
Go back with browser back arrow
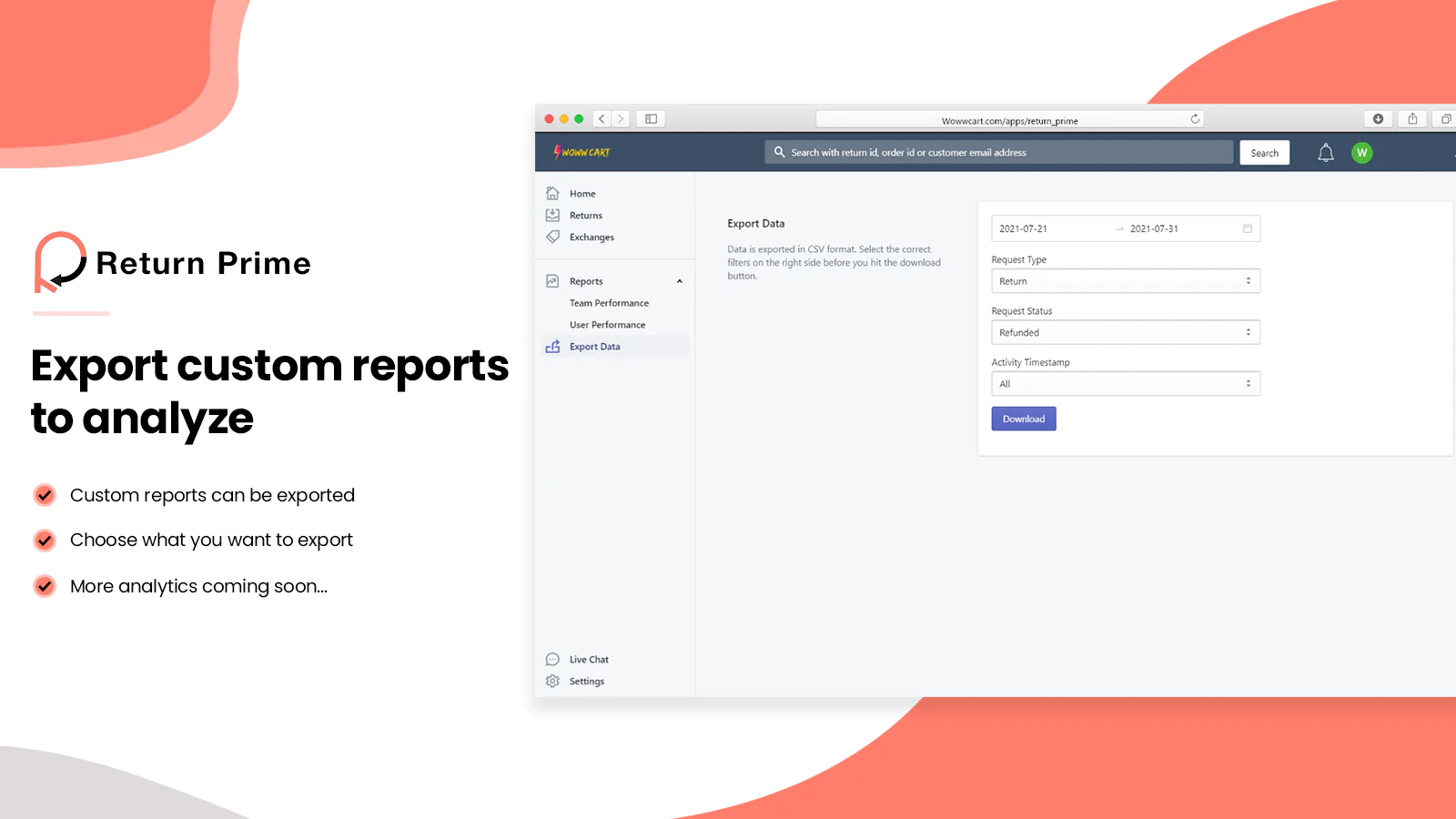(602, 119)
